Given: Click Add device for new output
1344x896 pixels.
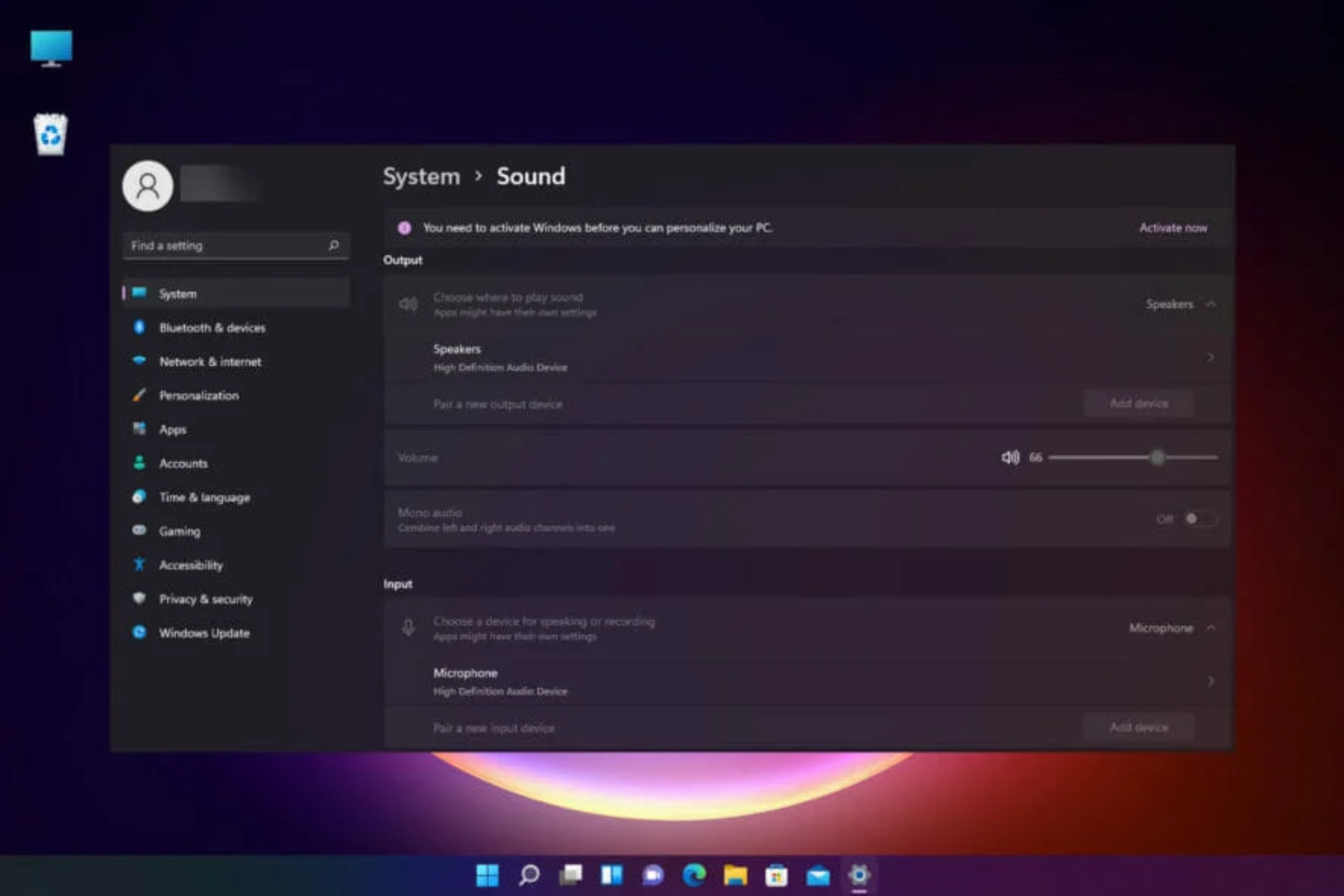Looking at the screenshot, I should point(1139,403).
